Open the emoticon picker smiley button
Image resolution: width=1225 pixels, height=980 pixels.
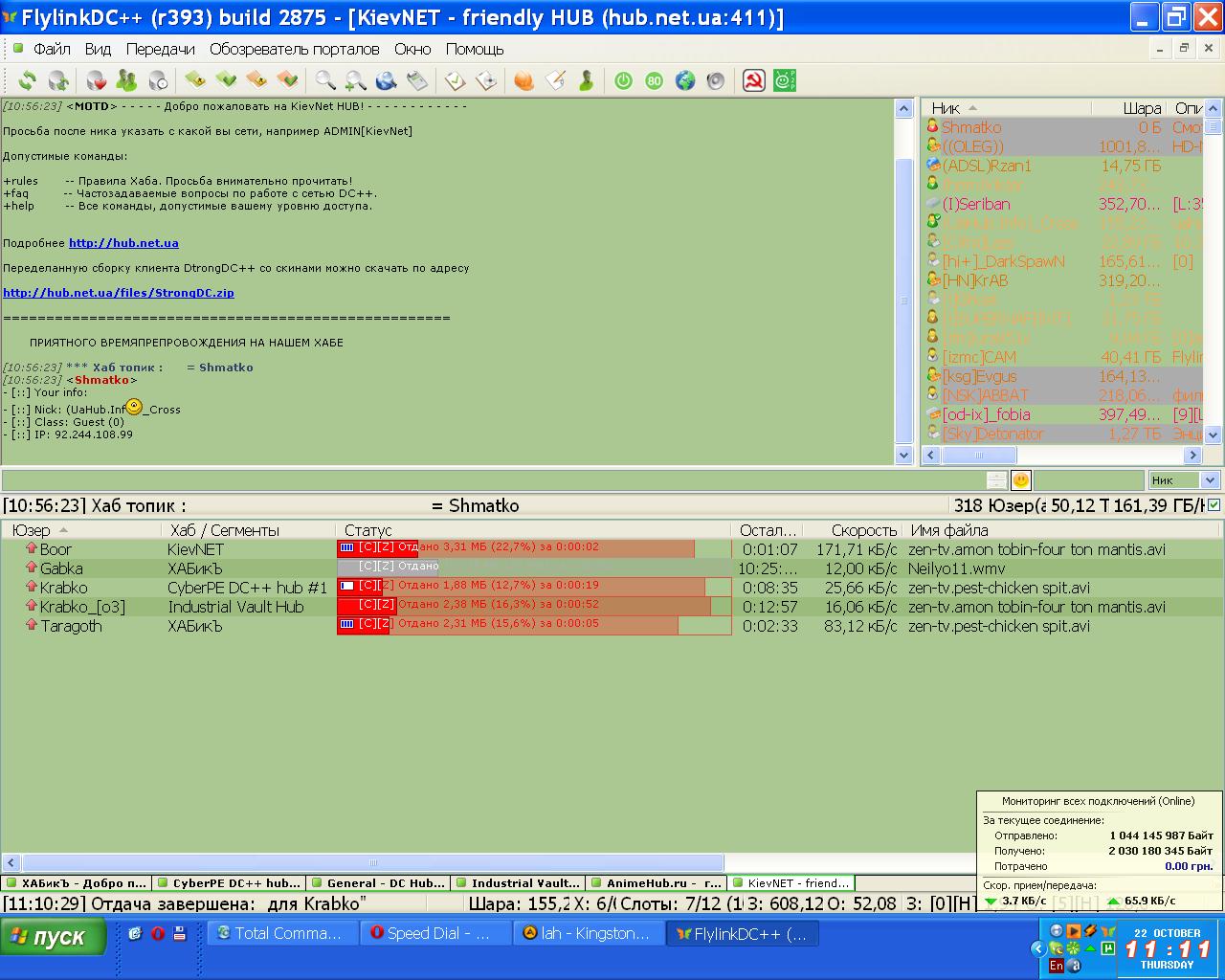(1021, 480)
